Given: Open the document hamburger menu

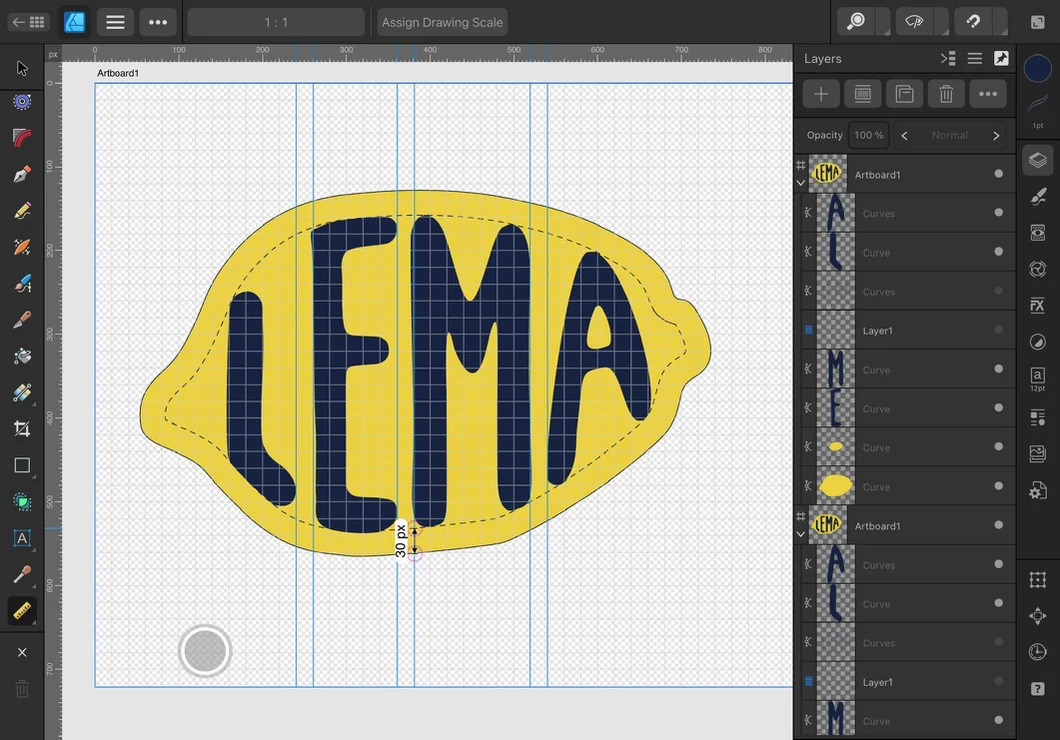Looking at the screenshot, I should 115,22.
